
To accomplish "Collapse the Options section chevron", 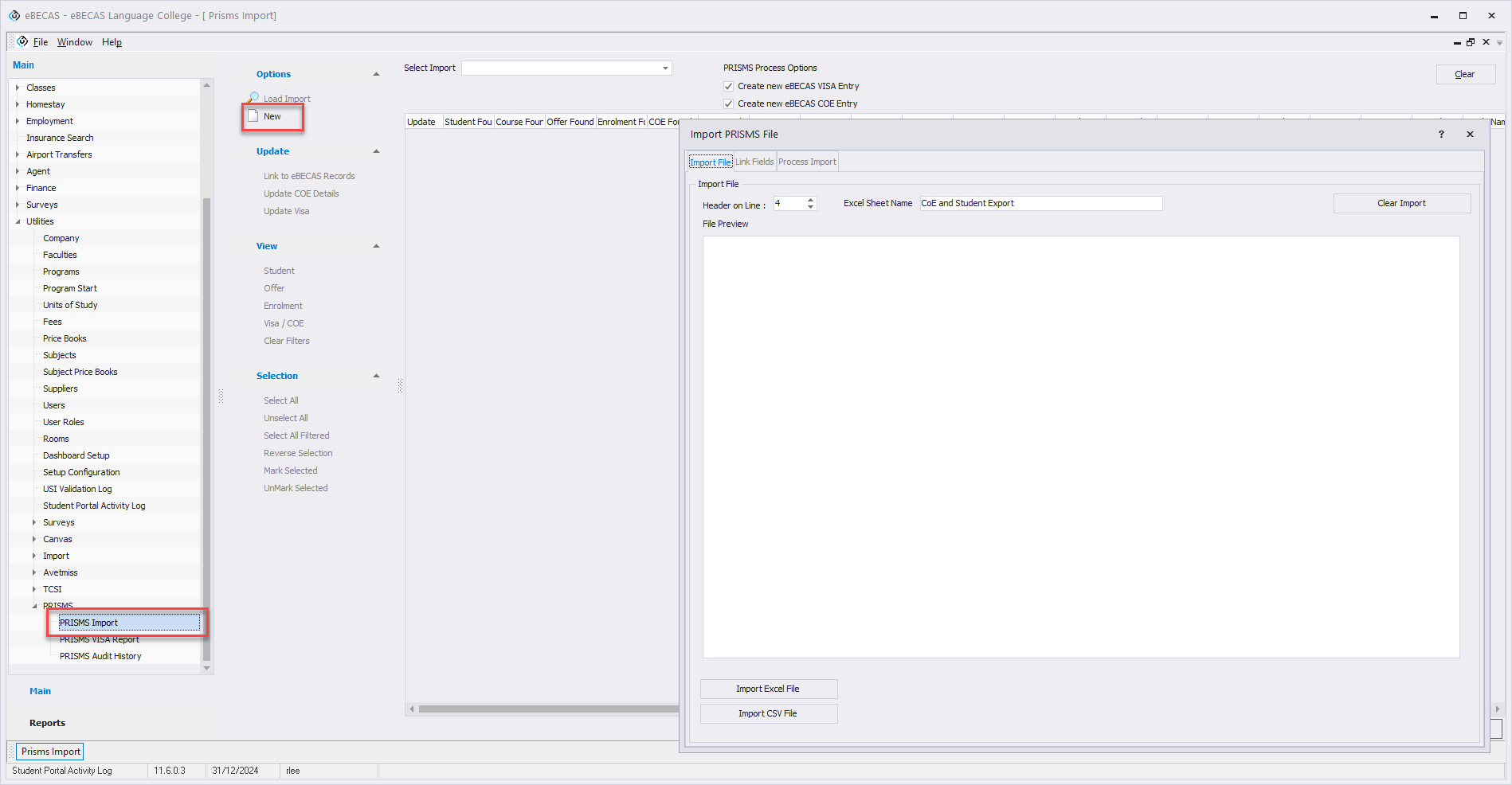I will point(376,74).
